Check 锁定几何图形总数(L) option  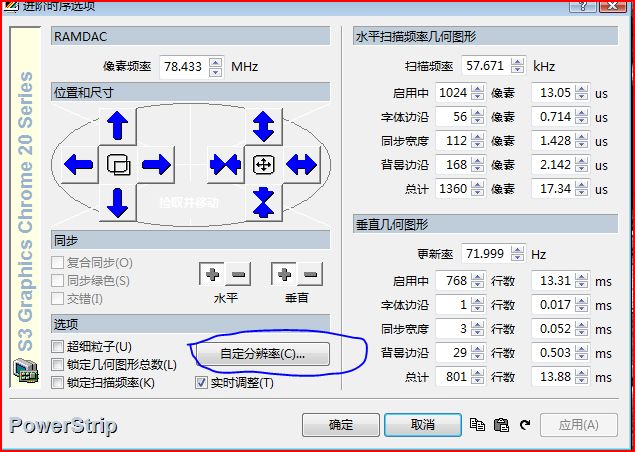coord(58,365)
